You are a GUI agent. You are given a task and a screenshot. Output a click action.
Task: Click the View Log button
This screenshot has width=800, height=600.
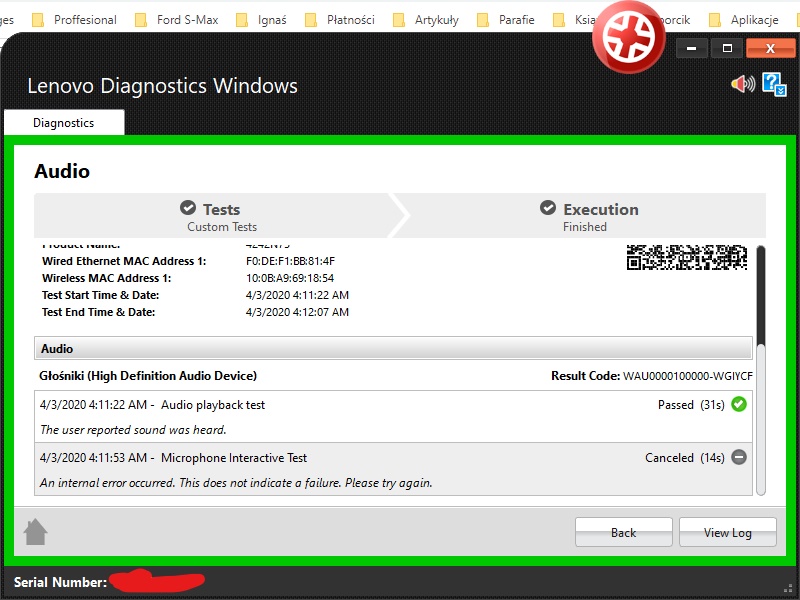[728, 532]
